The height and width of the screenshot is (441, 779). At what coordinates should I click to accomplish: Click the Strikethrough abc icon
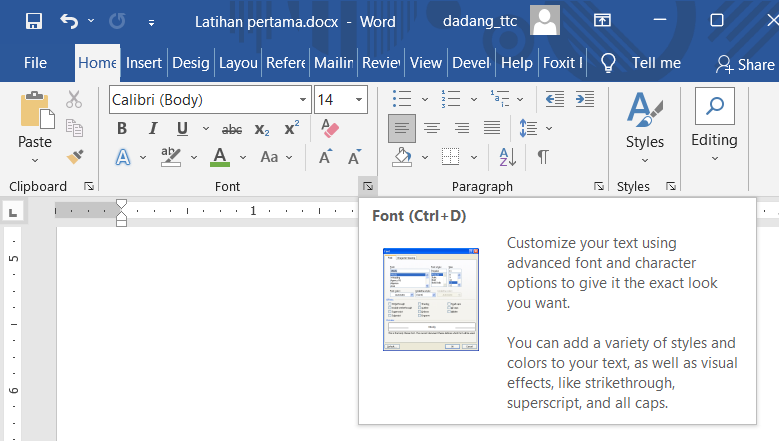pos(231,129)
